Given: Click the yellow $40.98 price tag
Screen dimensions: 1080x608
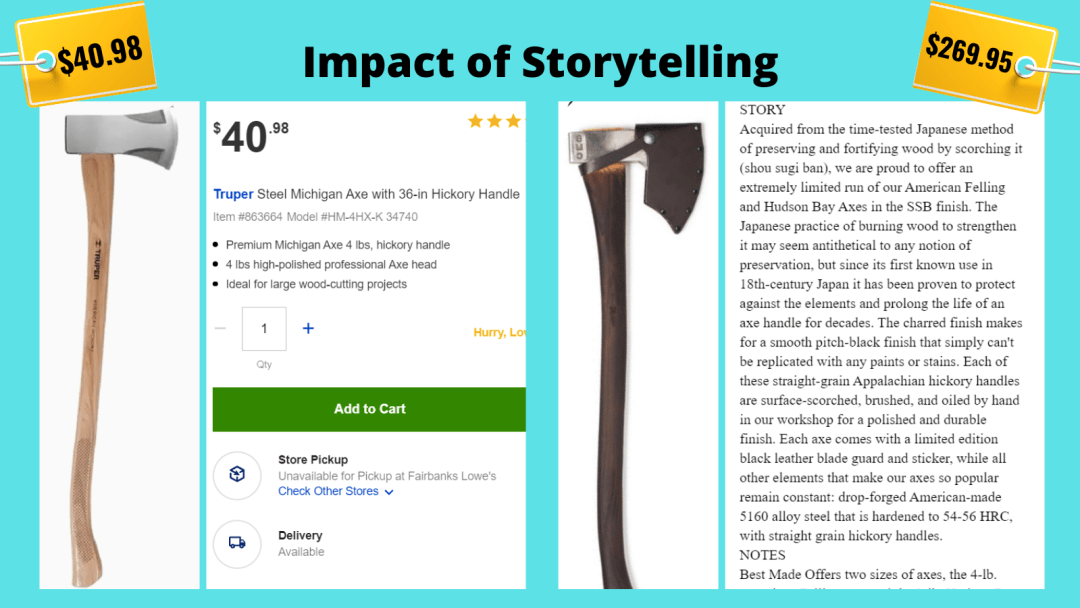Looking at the screenshot, I should point(87,54).
